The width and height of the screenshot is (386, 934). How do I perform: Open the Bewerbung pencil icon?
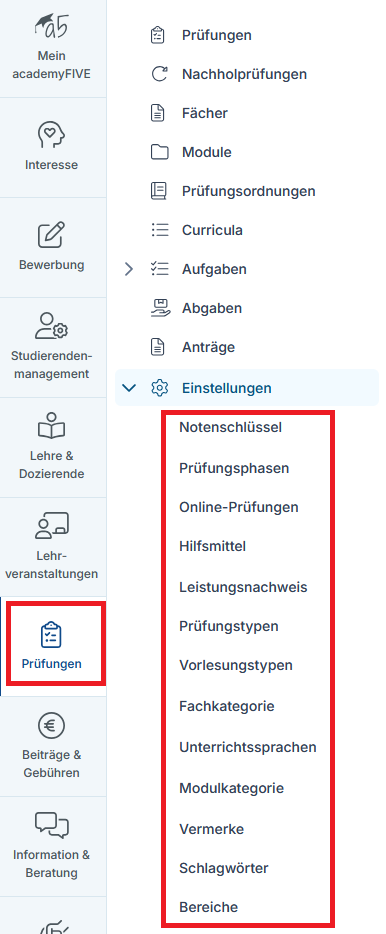51,235
